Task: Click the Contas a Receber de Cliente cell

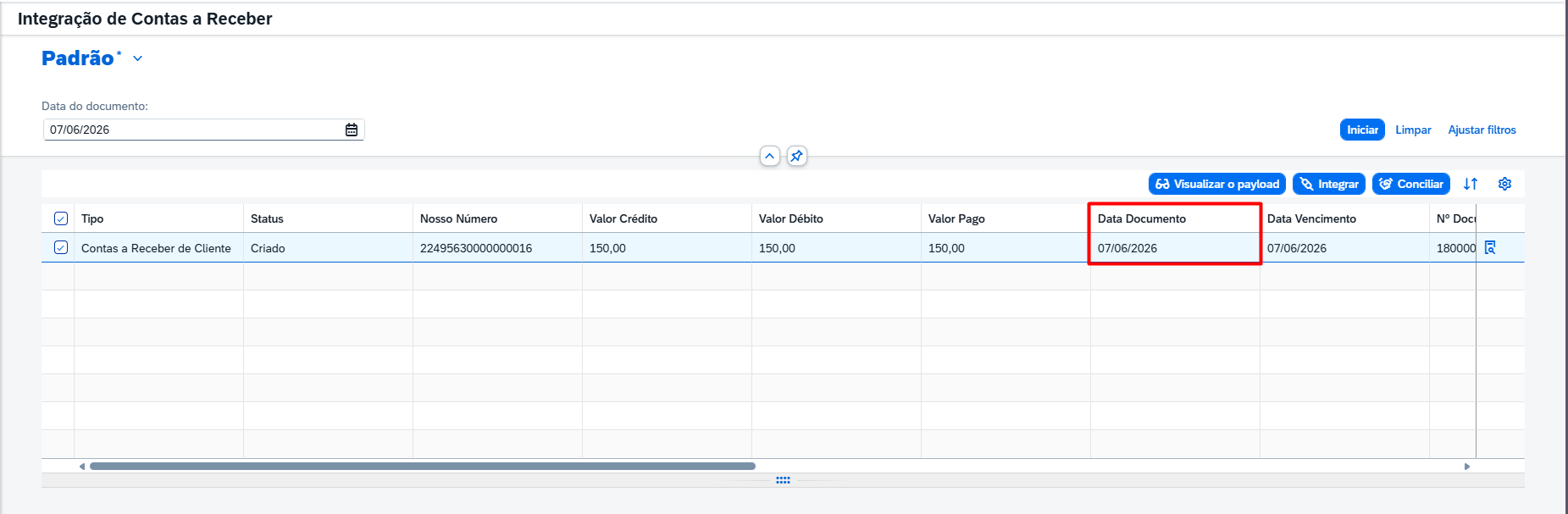Action: (158, 248)
